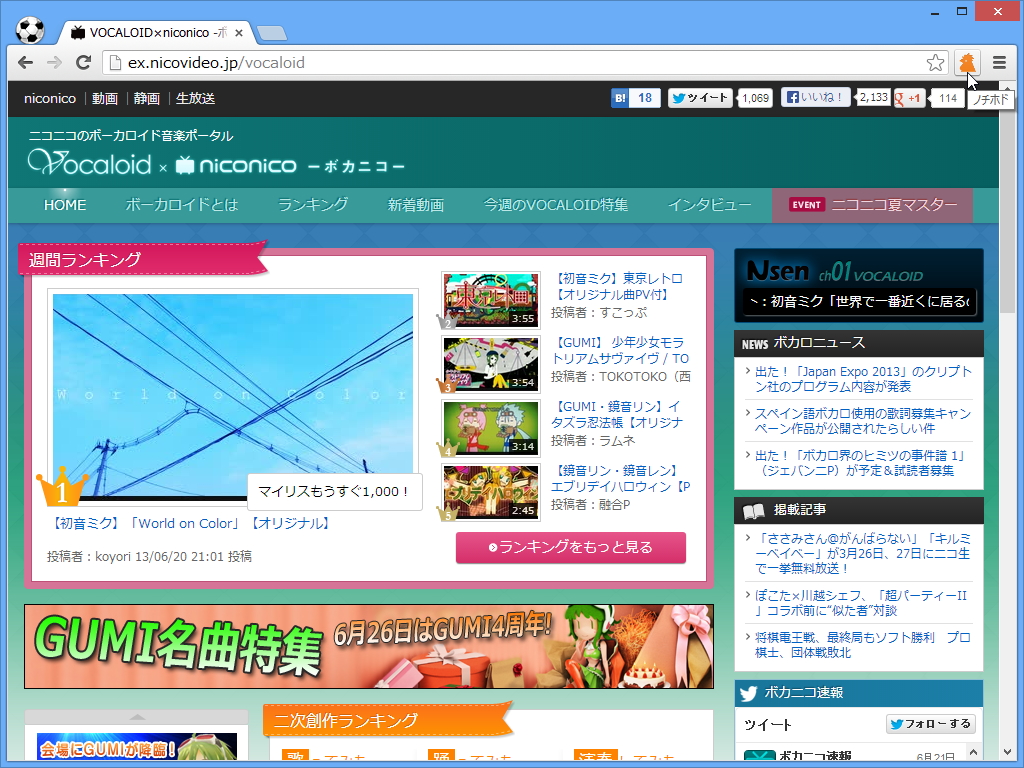Select the HOME tab
Screen dimensions: 1024x768
(x=64, y=204)
